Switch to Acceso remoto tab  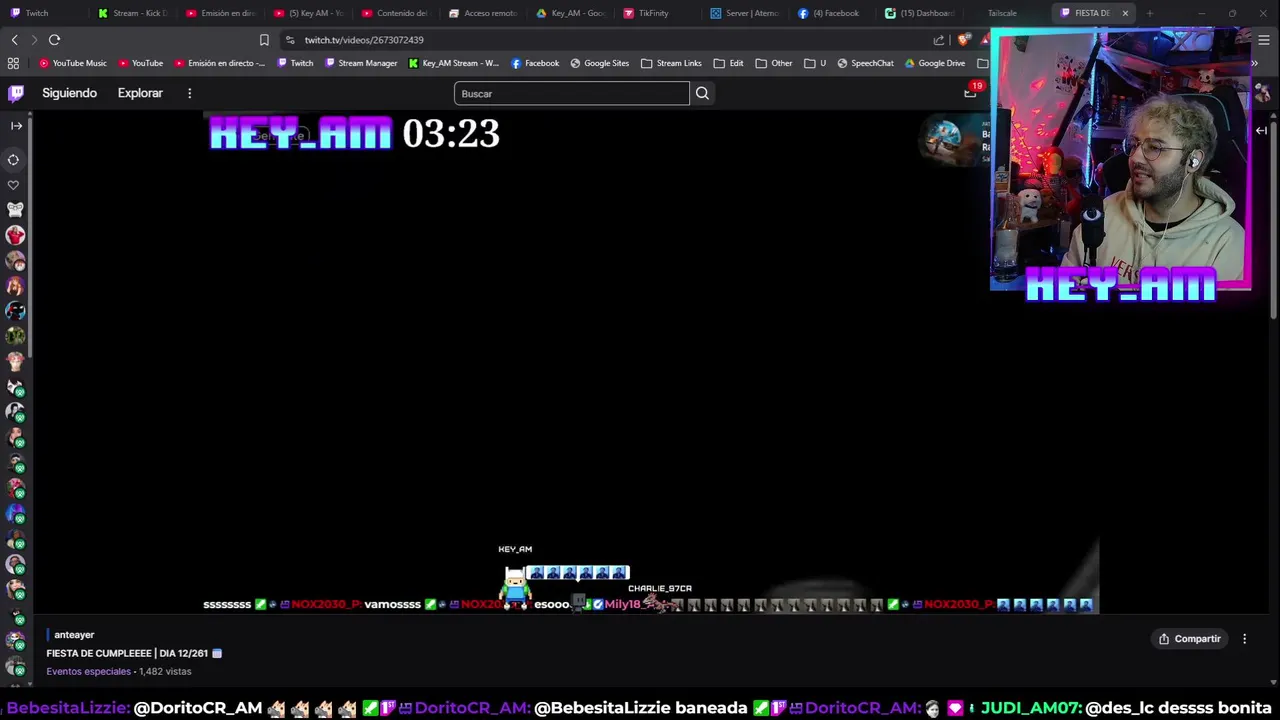tap(484, 13)
